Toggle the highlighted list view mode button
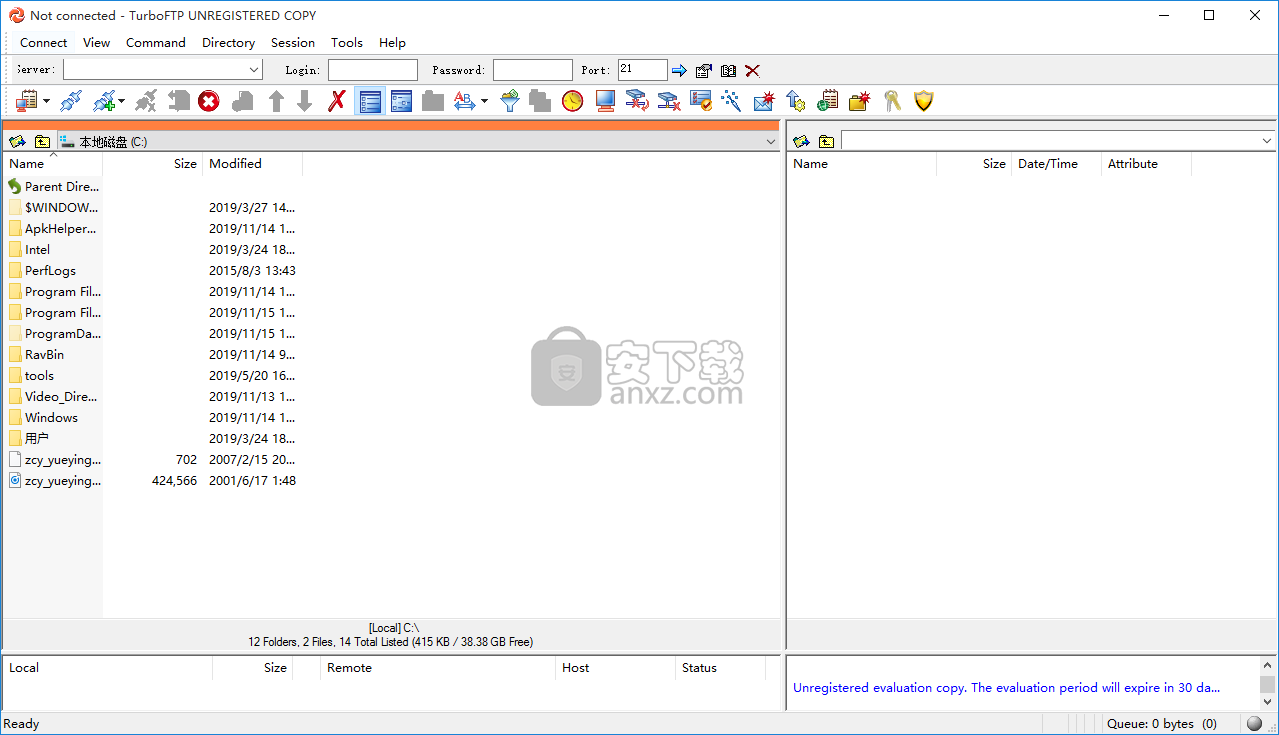Viewport: 1279px width, 735px height. pyautogui.click(x=370, y=101)
